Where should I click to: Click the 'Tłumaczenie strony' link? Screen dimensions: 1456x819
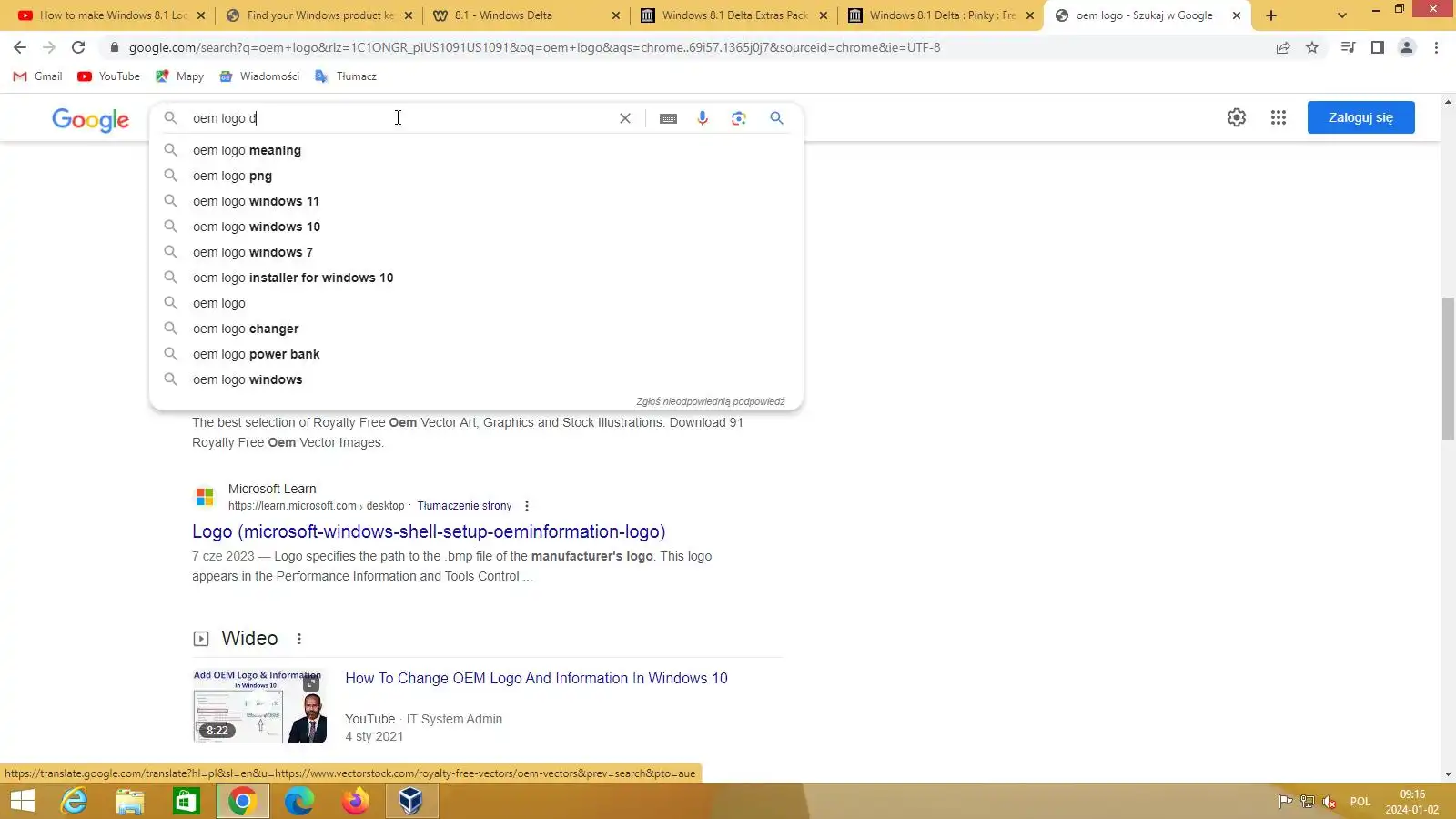point(464,506)
